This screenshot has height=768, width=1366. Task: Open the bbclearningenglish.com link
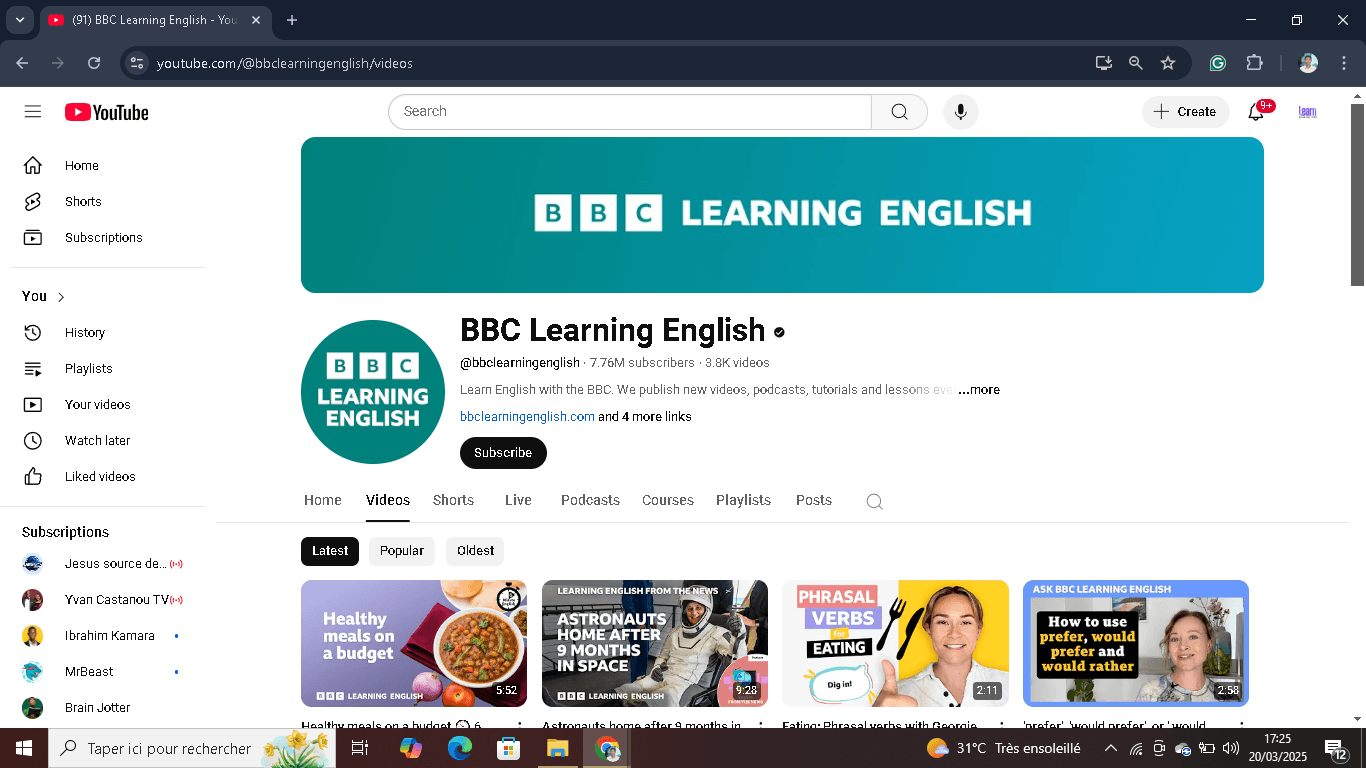click(x=527, y=416)
